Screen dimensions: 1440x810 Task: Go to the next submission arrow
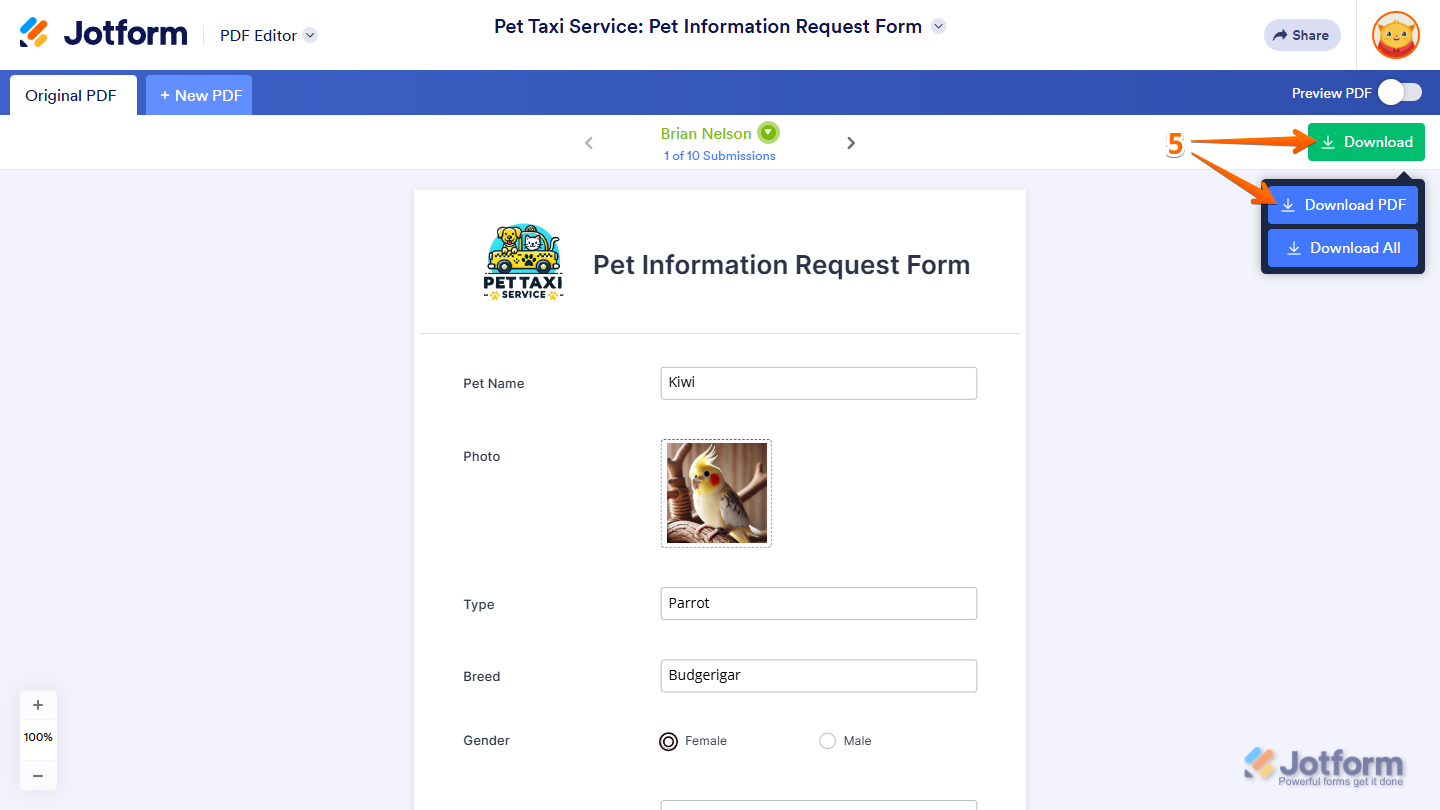851,143
